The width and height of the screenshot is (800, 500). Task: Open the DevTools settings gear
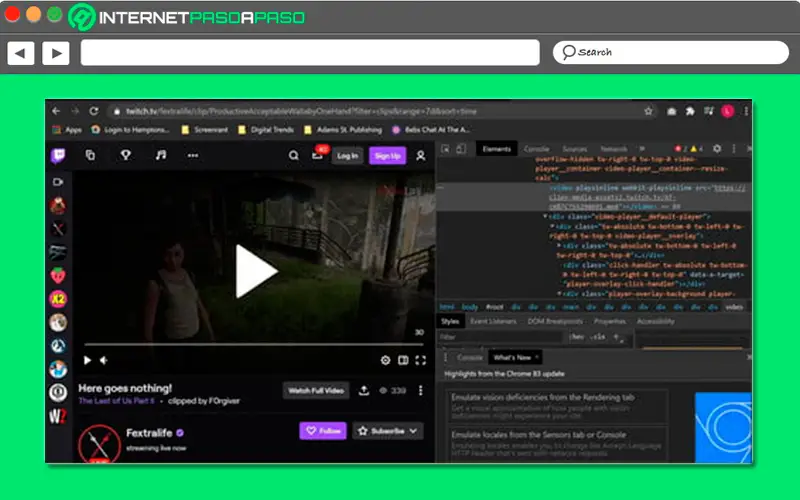(717, 148)
